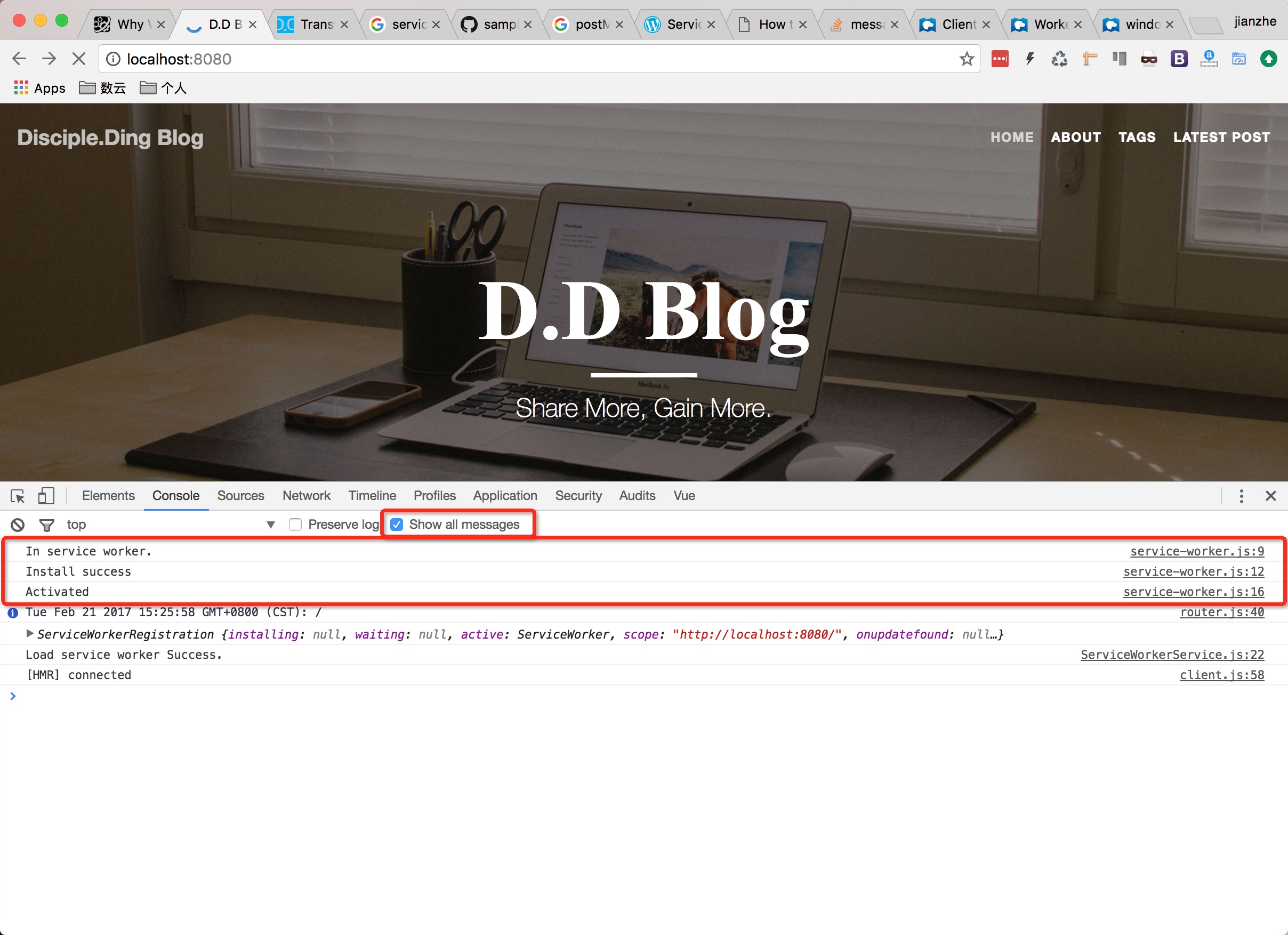Clear the console with the ban icon
1288x935 pixels.
pos(18,525)
